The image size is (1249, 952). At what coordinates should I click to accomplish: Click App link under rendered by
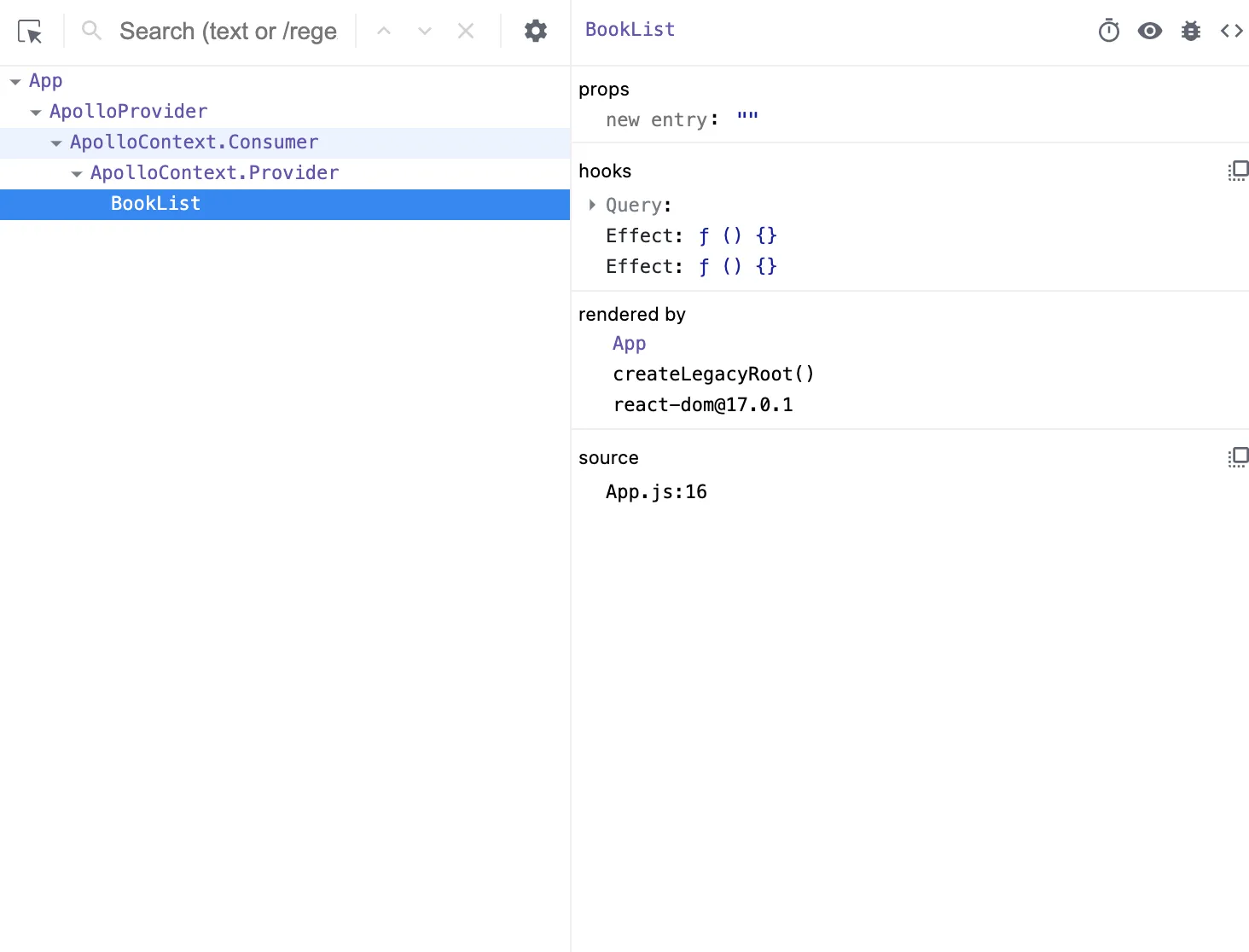click(x=629, y=344)
